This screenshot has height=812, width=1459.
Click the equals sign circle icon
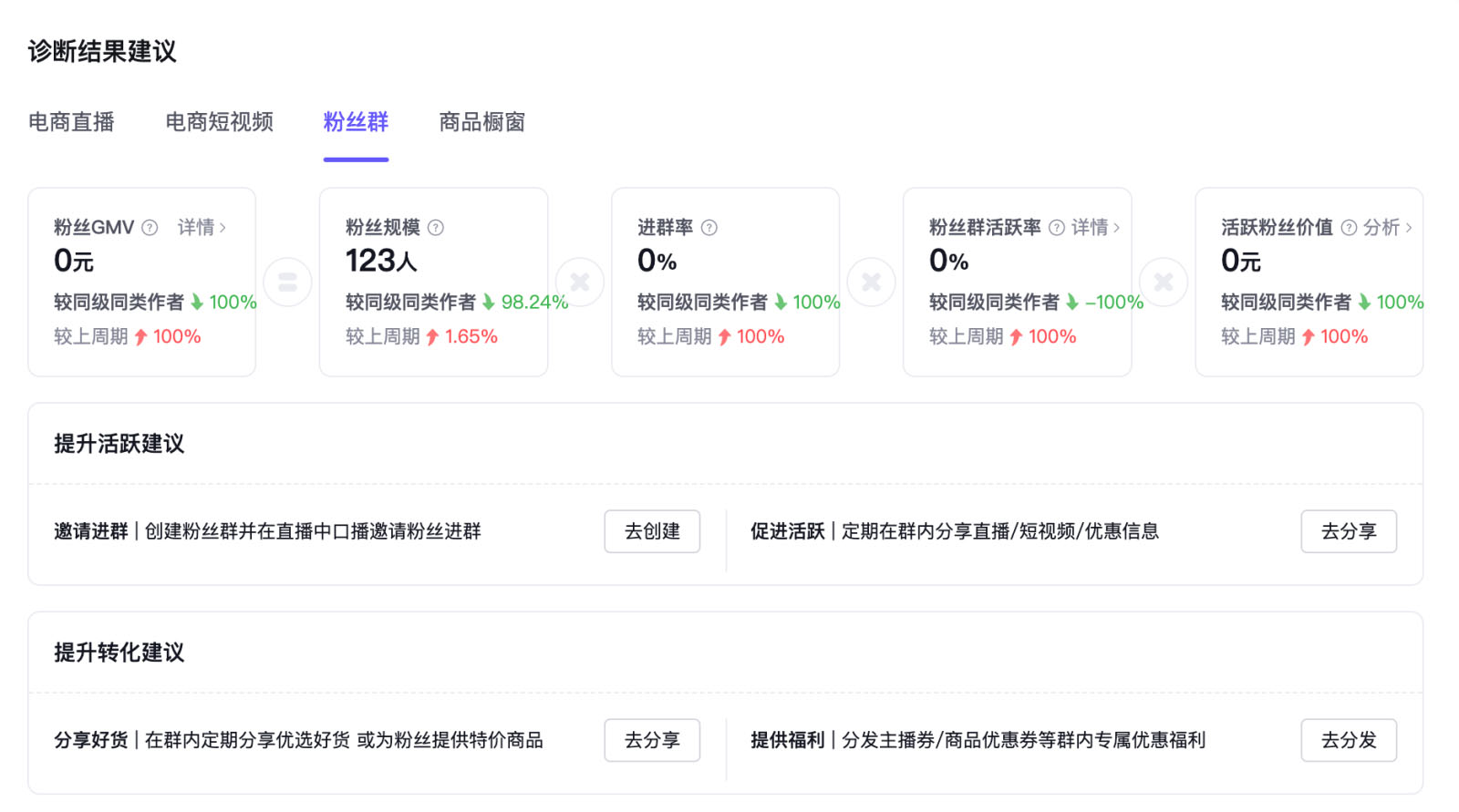[x=288, y=283]
